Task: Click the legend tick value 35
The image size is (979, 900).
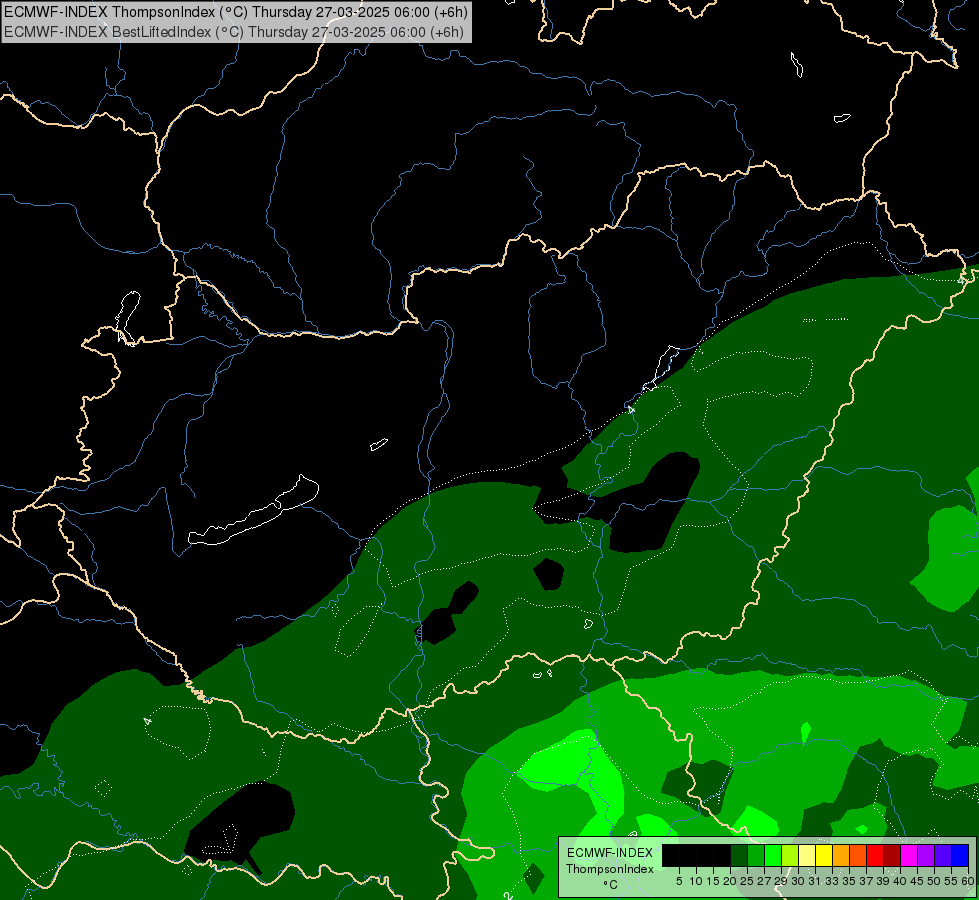Action: pyautogui.click(x=849, y=881)
